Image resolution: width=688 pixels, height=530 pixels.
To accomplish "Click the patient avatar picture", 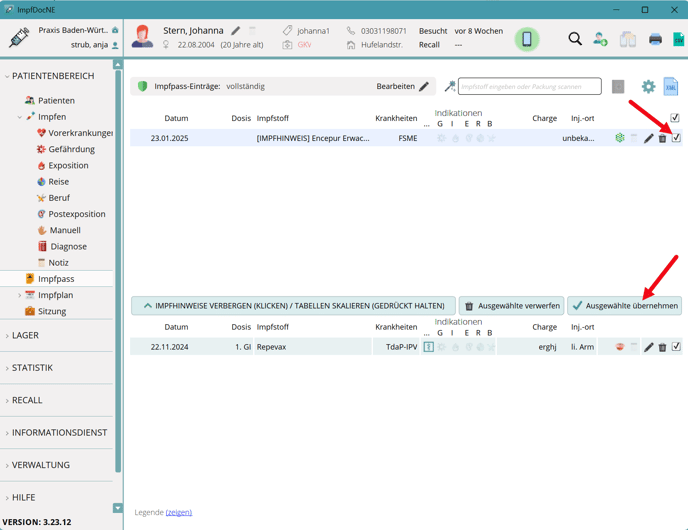I will (x=143, y=36).
